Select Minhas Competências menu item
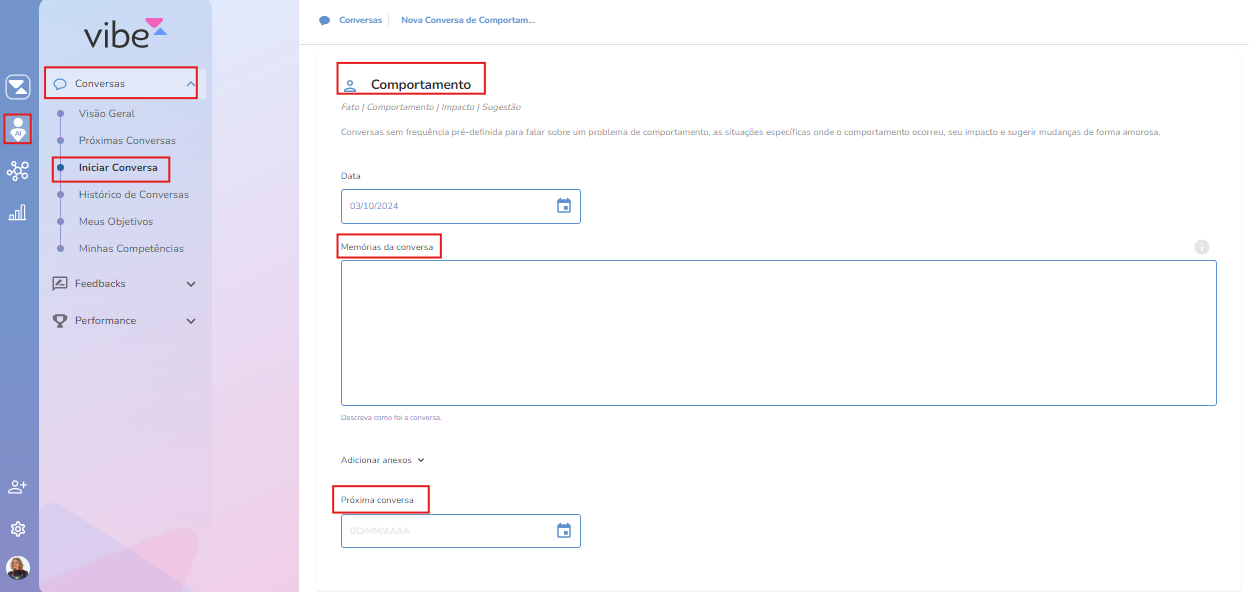 131,249
